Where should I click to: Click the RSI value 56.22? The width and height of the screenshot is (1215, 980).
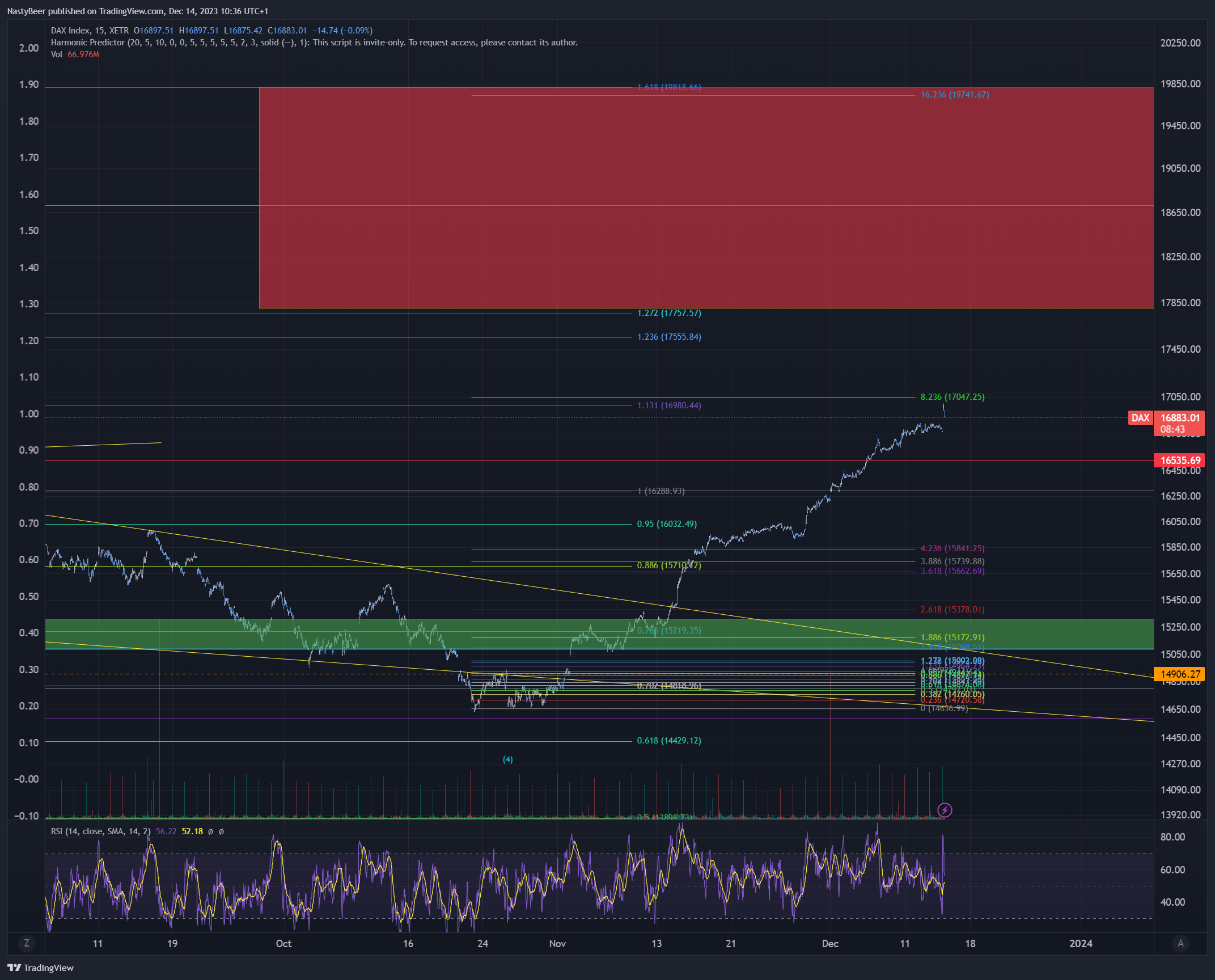166,831
